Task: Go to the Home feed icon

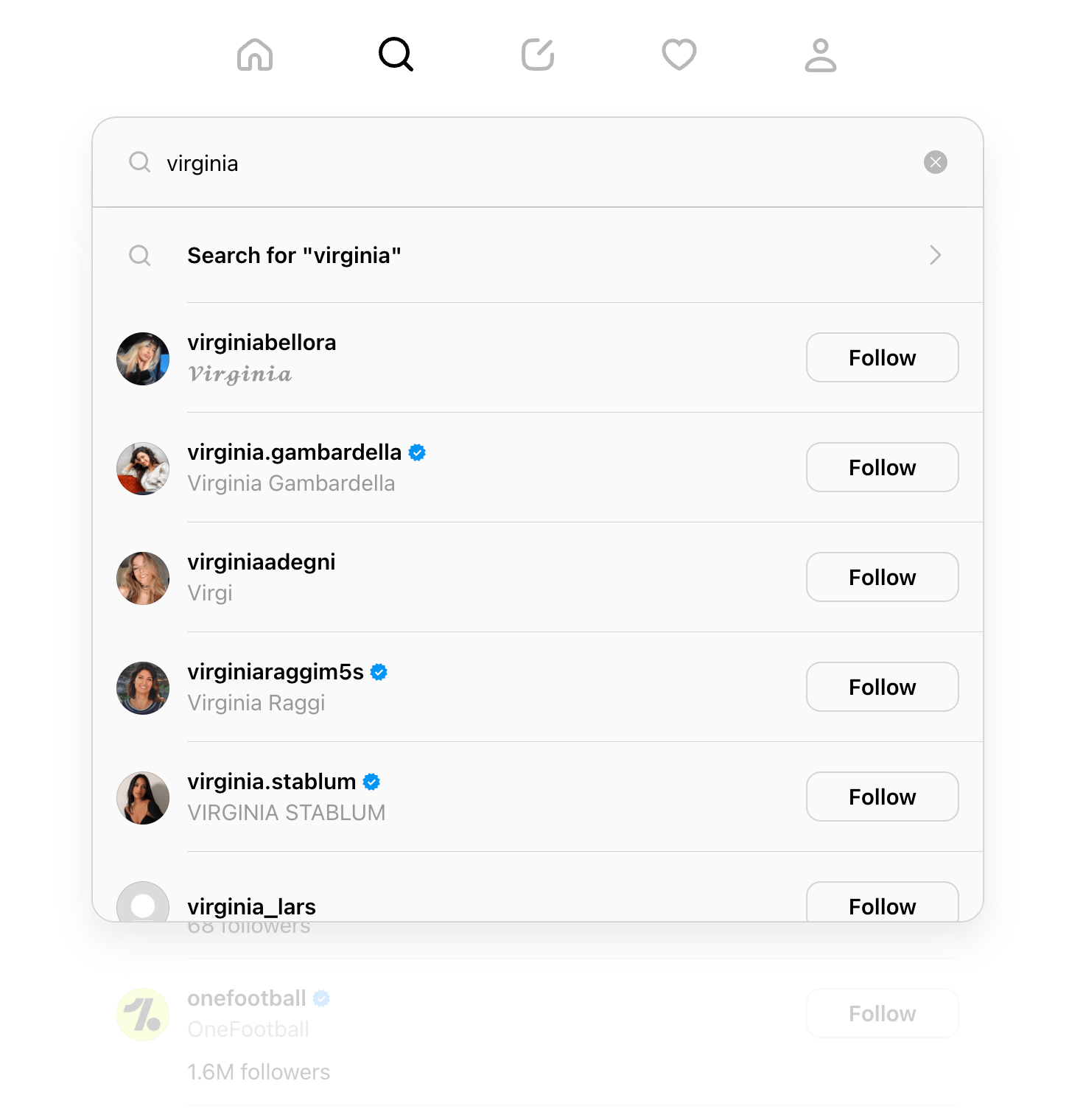Action: (x=255, y=55)
